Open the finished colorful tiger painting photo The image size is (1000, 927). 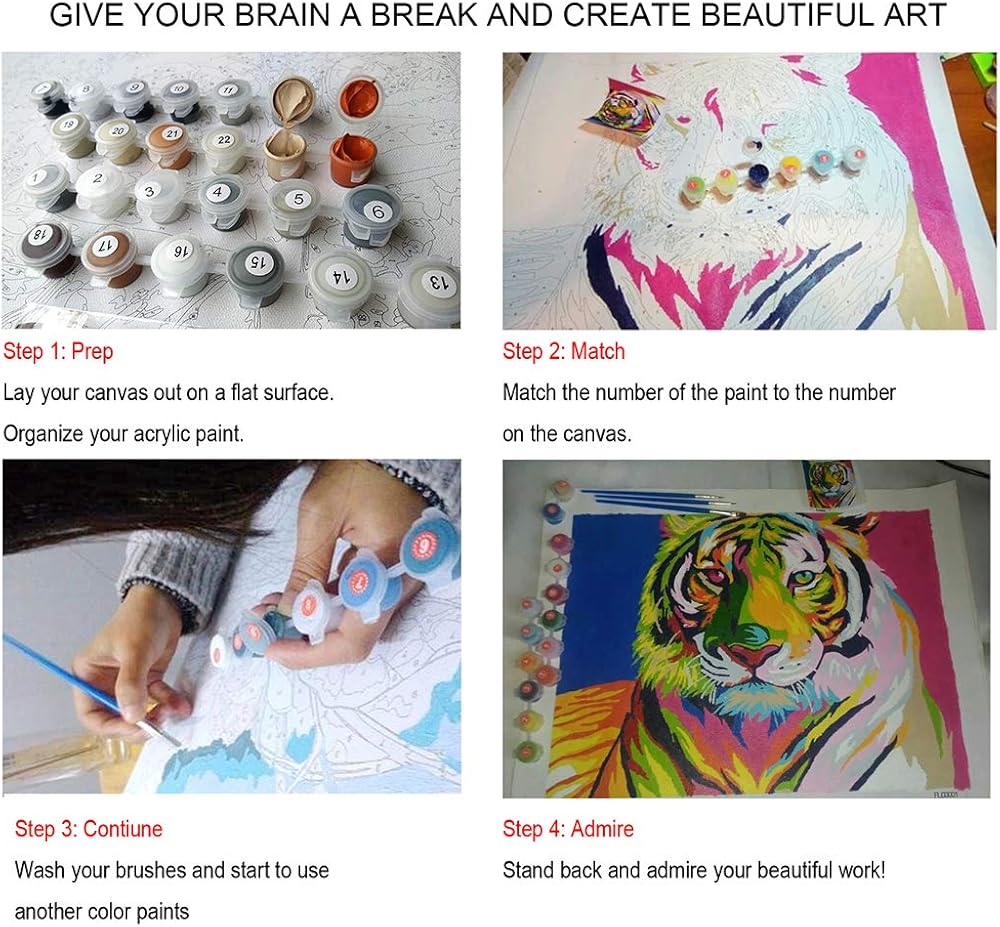pyautogui.click(x=747, y=629)
